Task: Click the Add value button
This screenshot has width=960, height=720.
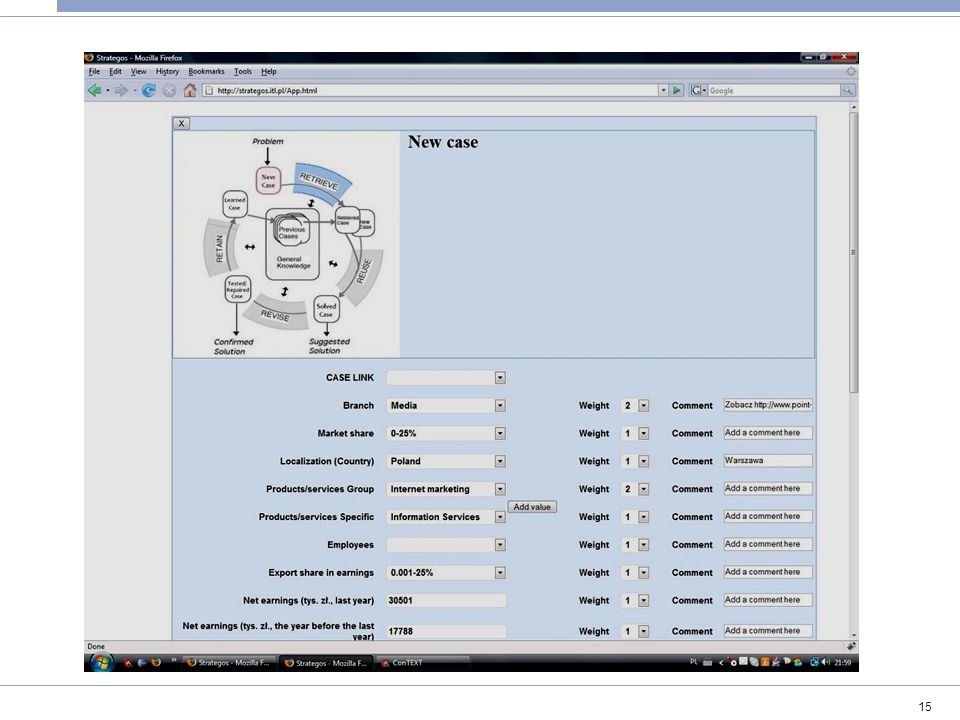Action: tap(532, 507)
